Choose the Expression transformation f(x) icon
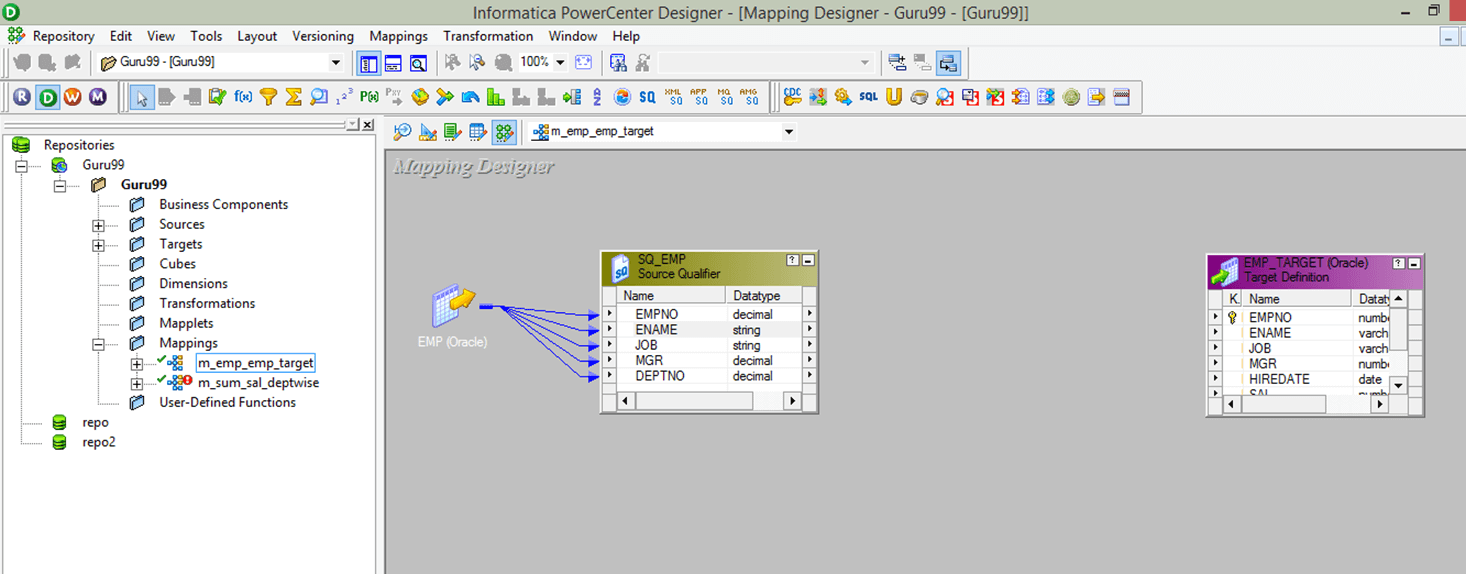This screenshot has width=1466, height=574. 243,97
